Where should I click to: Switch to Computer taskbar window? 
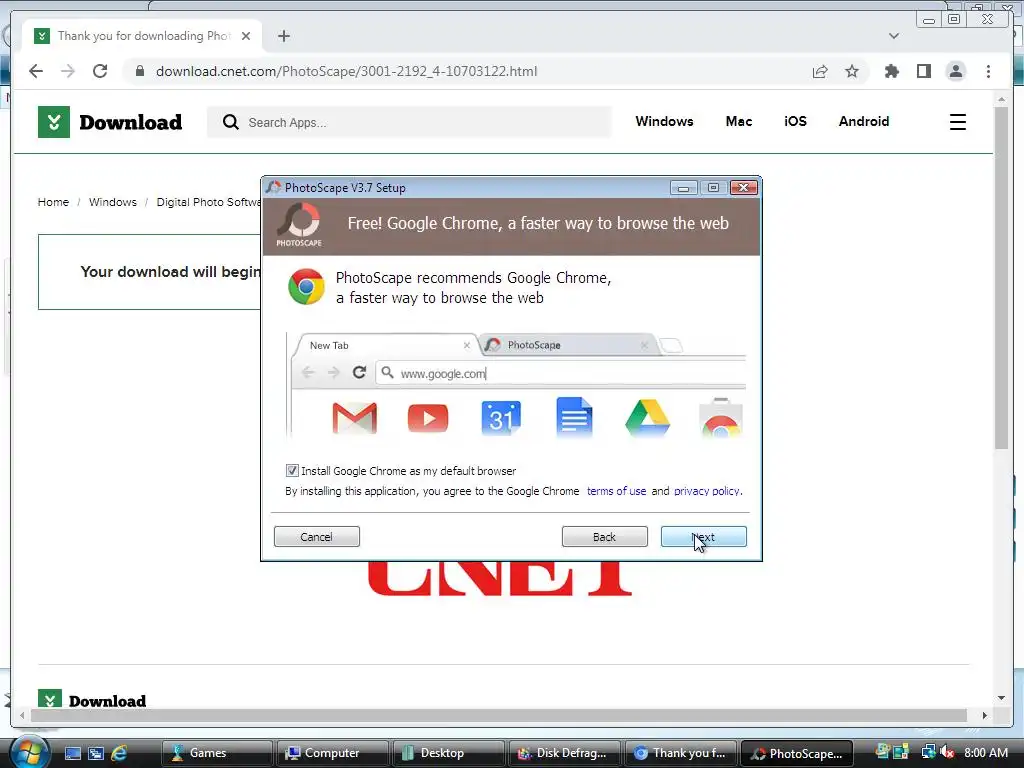(x=332, y=753)
